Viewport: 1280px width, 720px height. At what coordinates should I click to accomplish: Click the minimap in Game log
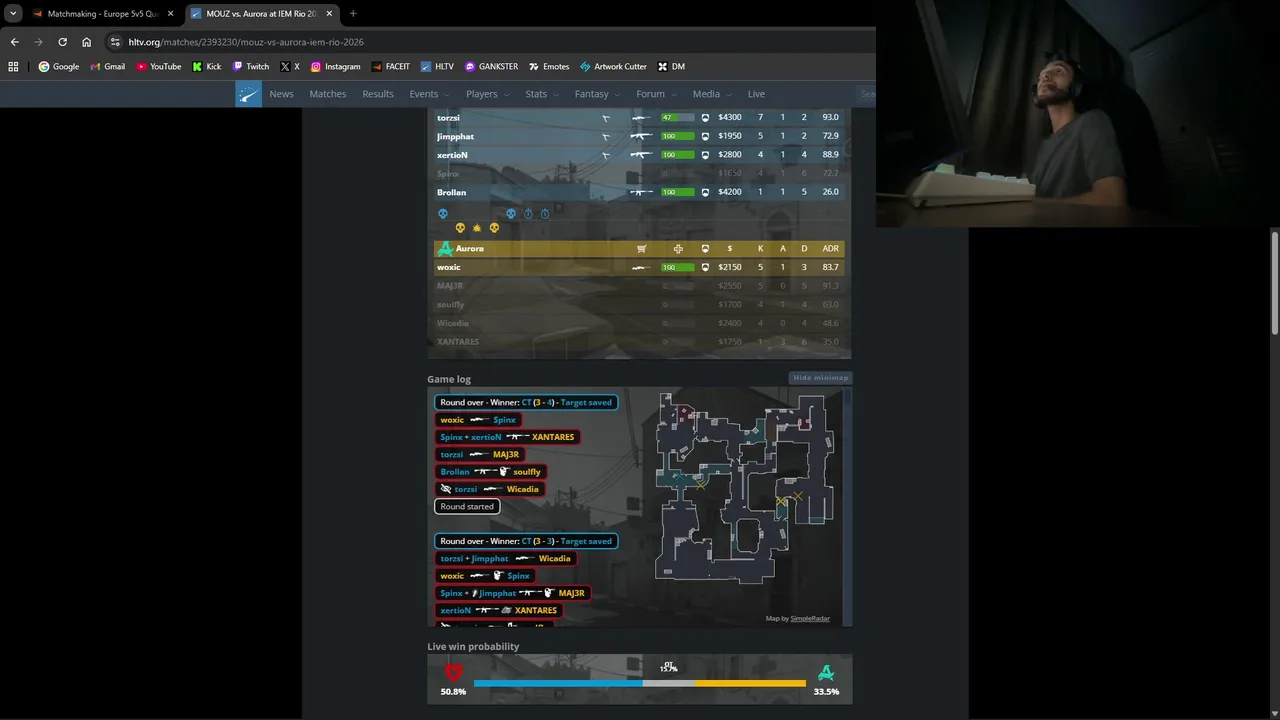(x=745, y=487)
